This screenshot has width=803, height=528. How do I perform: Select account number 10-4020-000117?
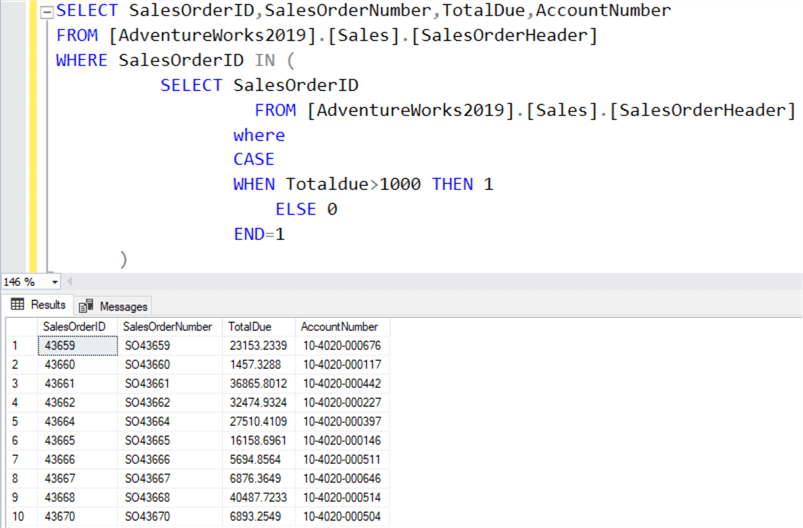[343, 365]
